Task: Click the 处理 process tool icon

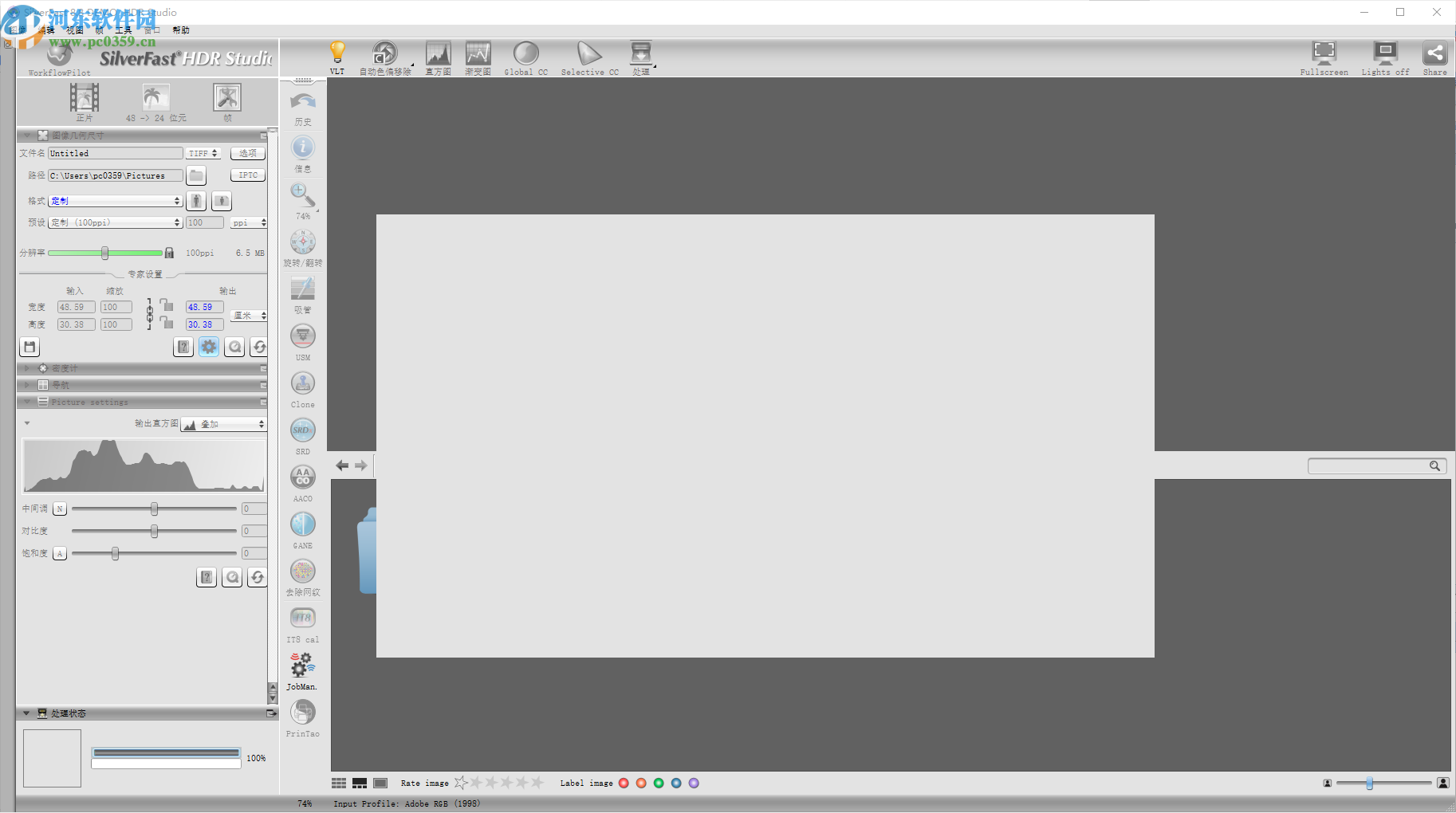Action: click(641, 57)
